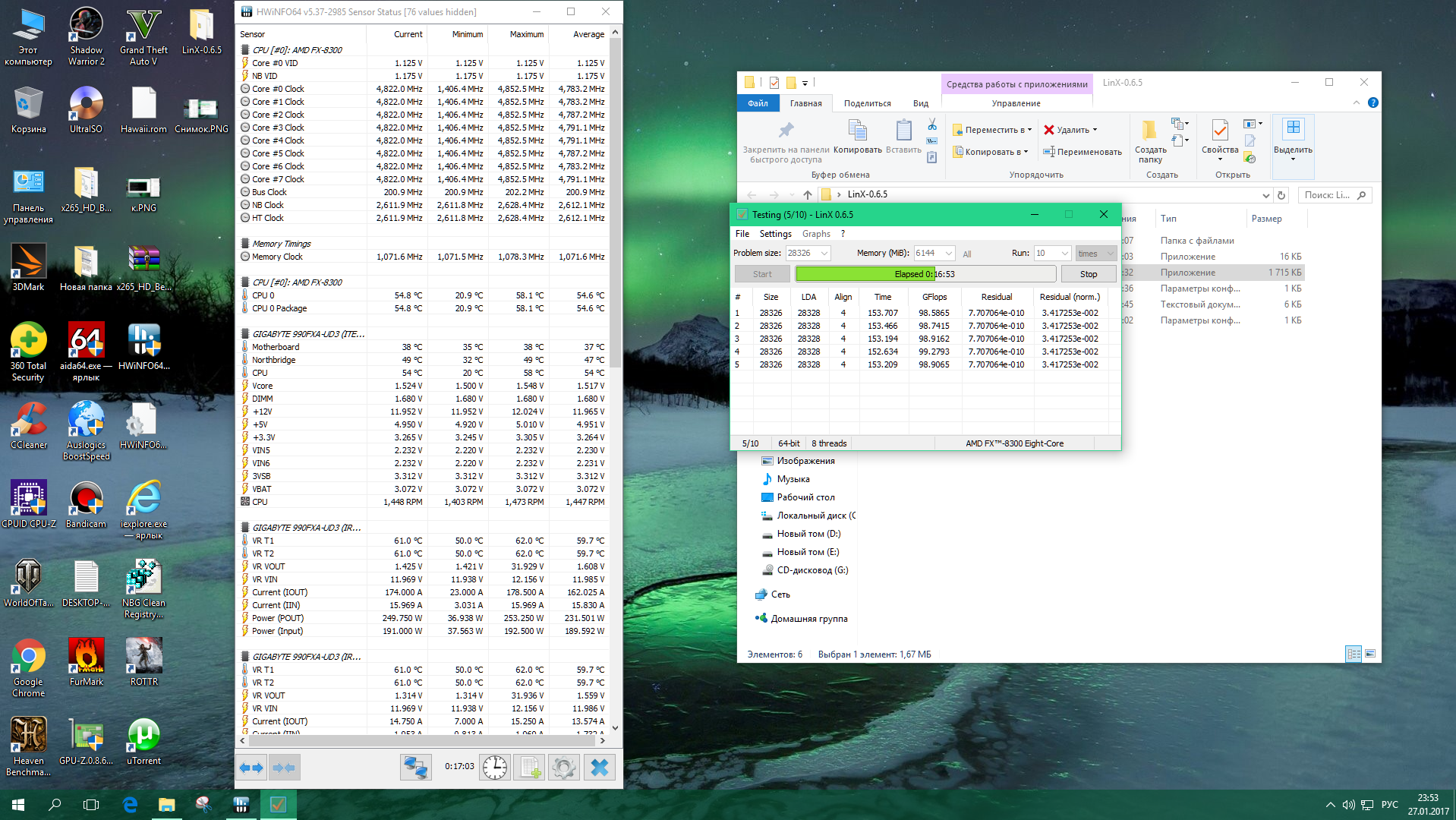Click the LinX elapsed time progress bar
Viewport: 1456px width, 820px height.
tap(925, 274)
